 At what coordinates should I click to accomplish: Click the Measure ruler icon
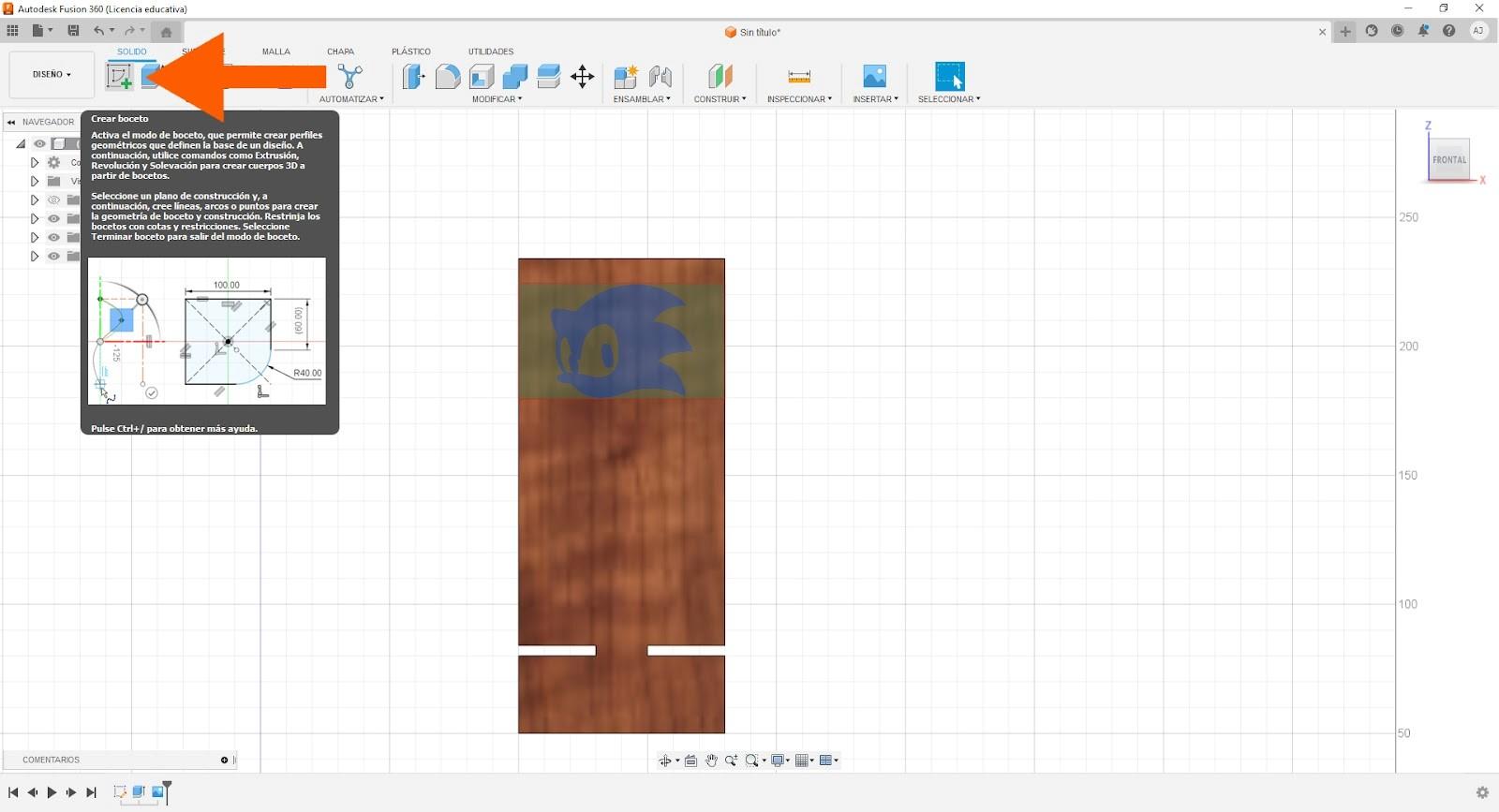(x=799, y=77)
